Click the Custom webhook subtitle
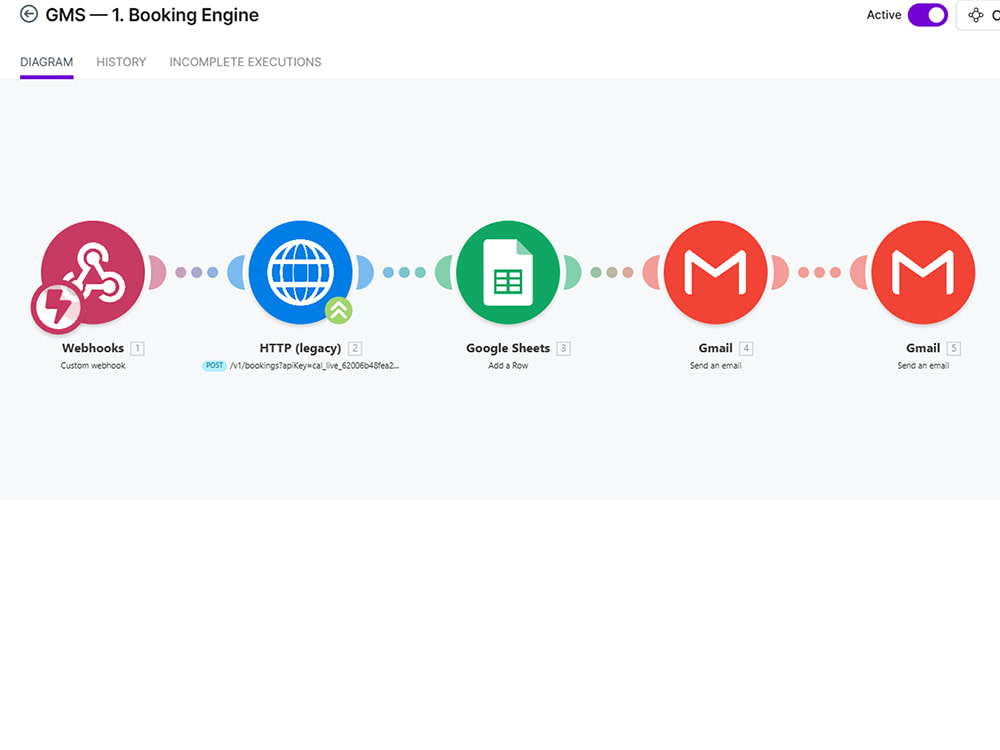 93,365
